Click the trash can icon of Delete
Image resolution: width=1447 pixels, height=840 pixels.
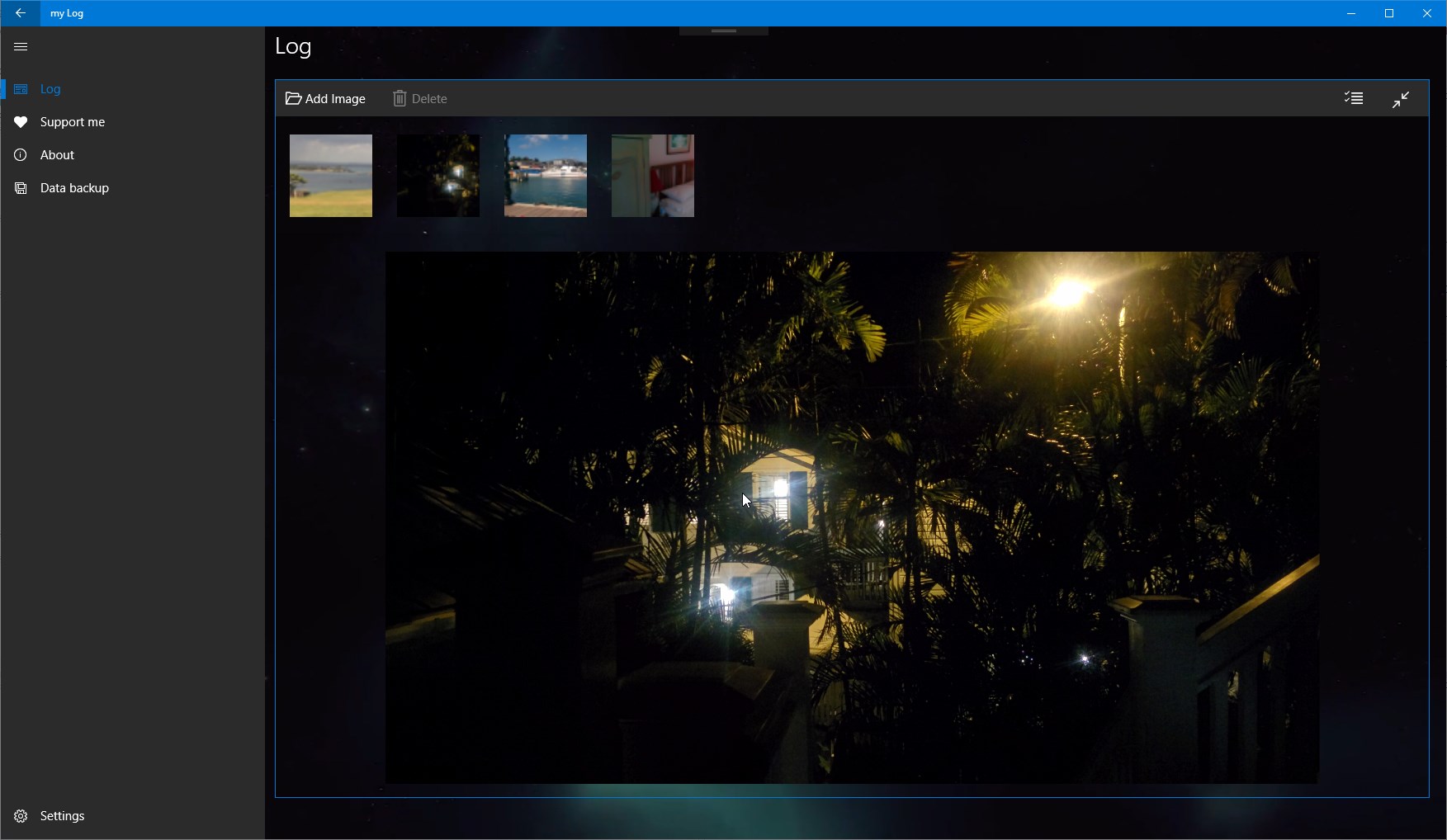(400, 99)
